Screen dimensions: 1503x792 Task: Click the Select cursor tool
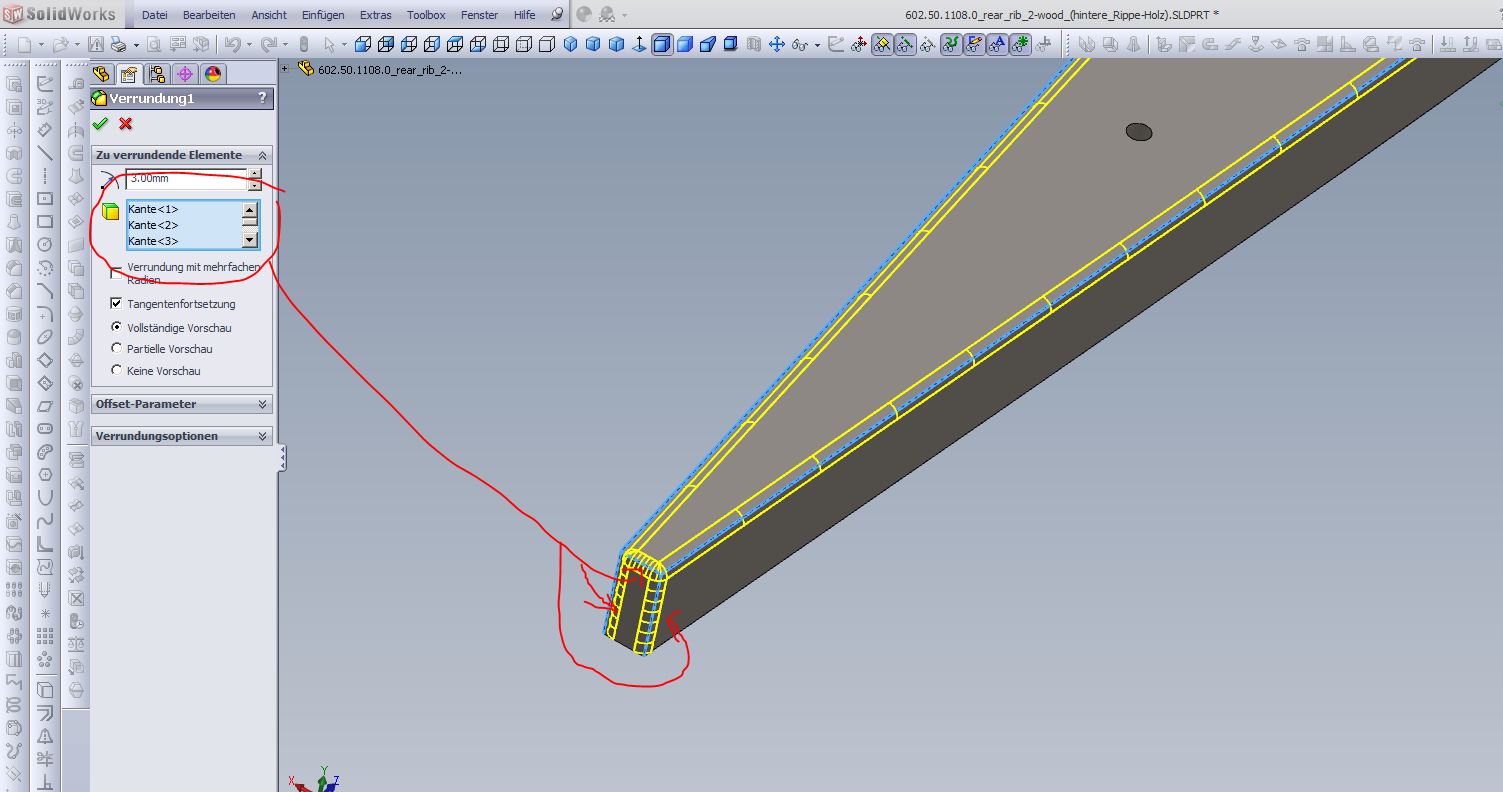tap(328, 44)
